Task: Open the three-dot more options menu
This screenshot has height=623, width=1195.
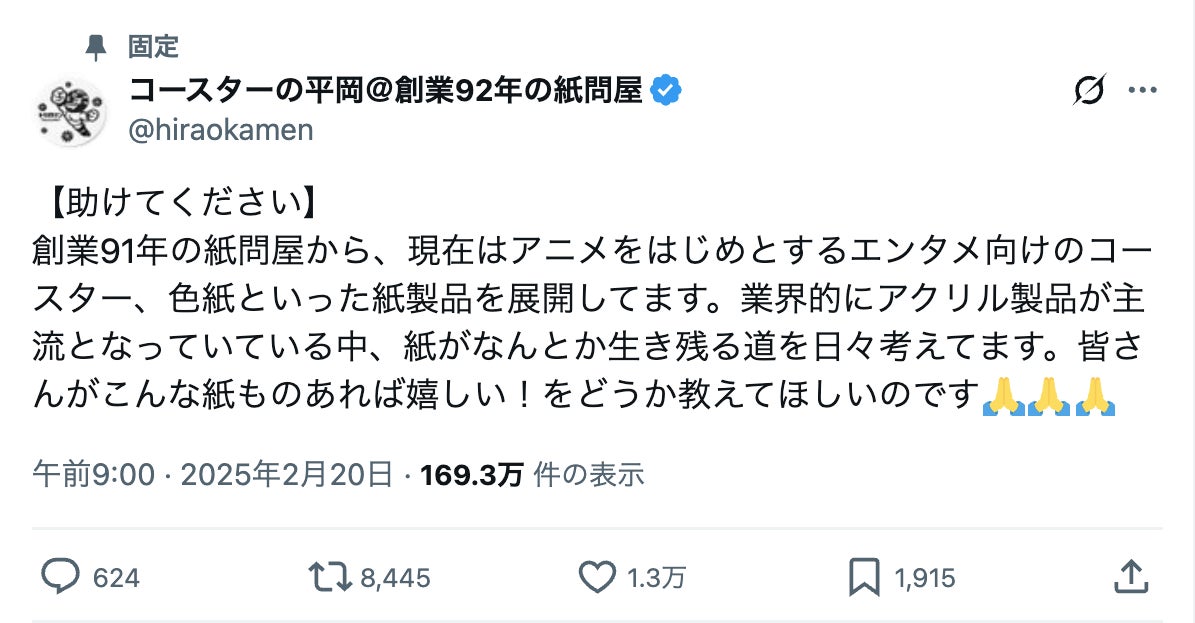Action: [x=1140, y=91]
